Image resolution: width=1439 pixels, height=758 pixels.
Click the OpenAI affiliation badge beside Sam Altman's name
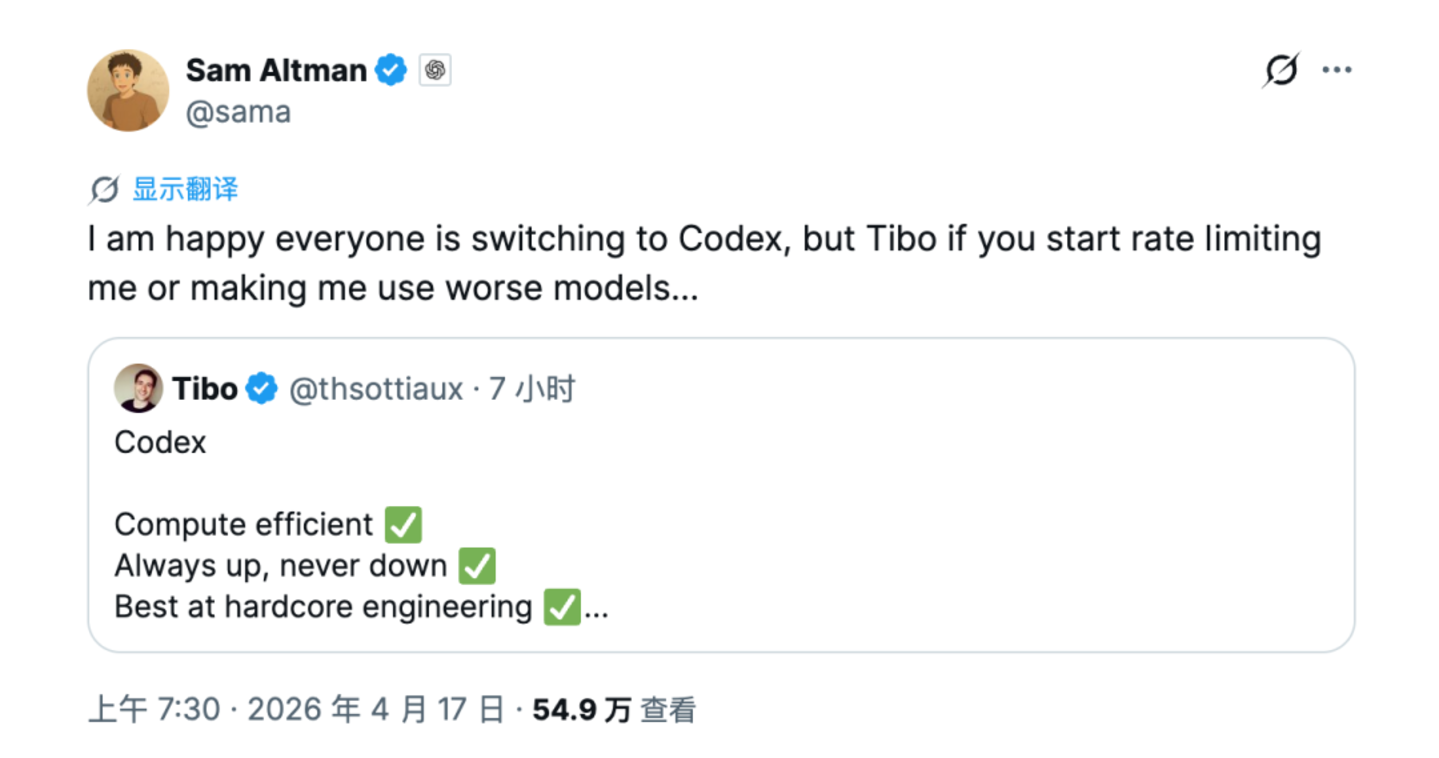coord(434,70)
